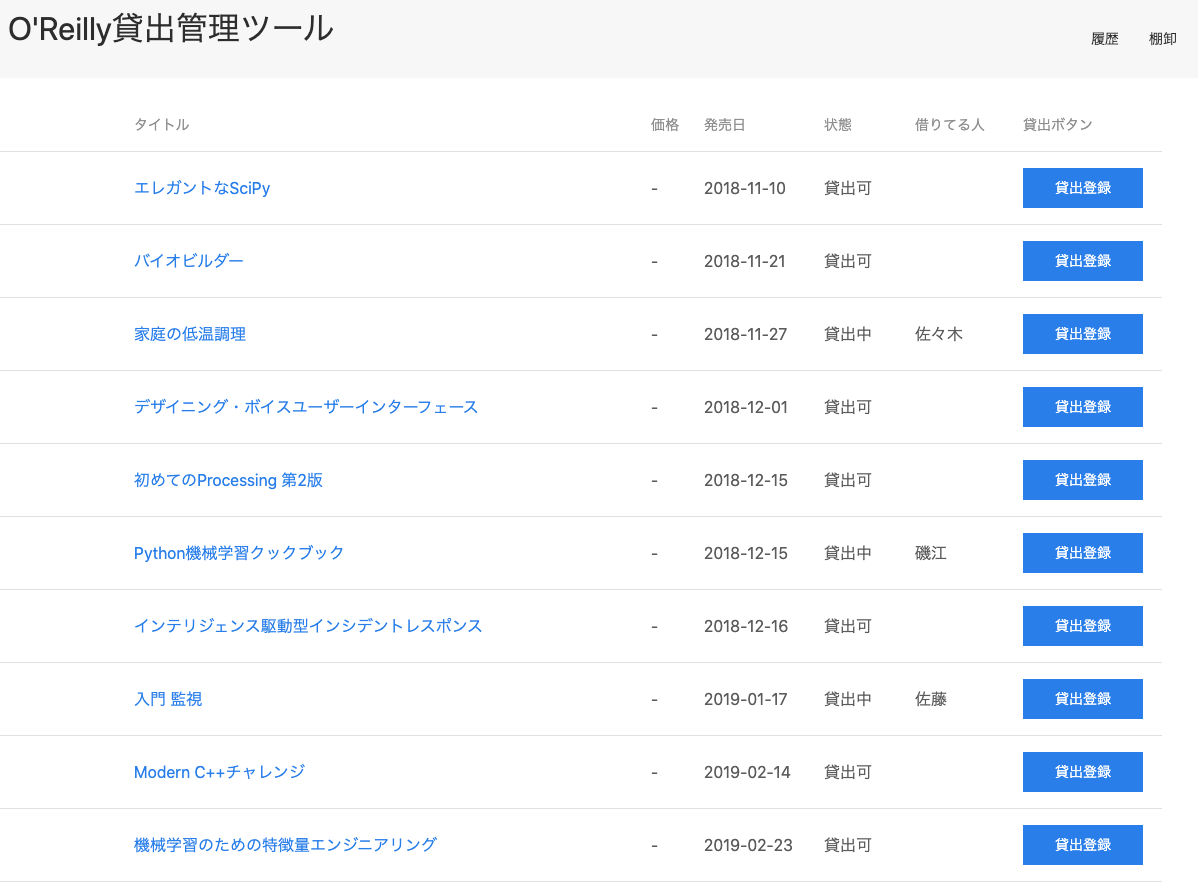
Task: Click 貸出登録 for 機械学習のための特徴量エンジニアリング
Action: [x=1083, y=845]
